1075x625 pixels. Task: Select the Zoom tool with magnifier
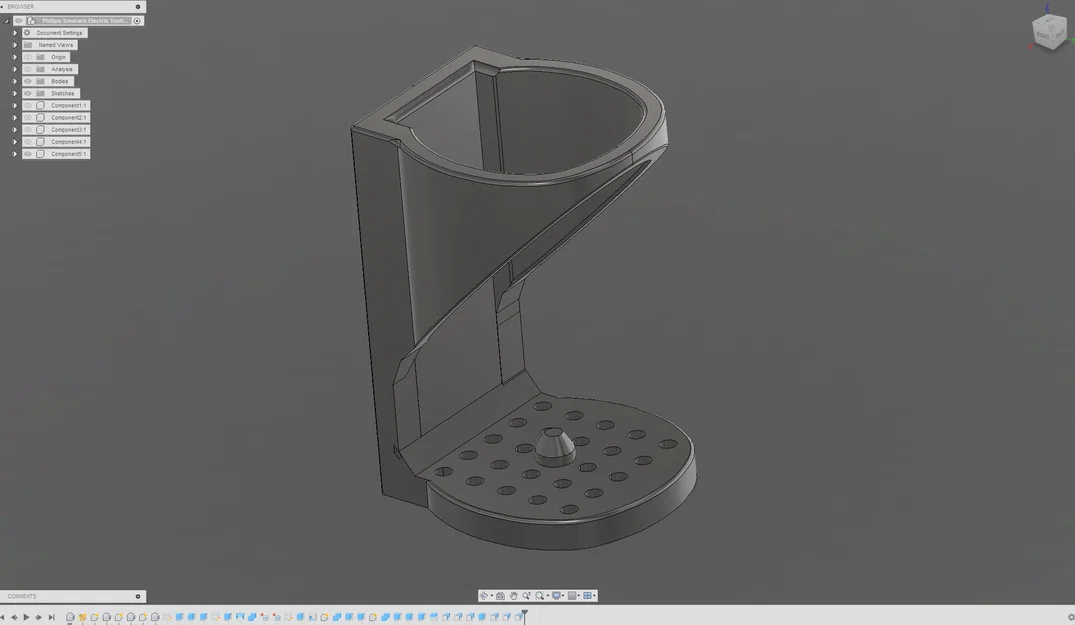point(527,596)
